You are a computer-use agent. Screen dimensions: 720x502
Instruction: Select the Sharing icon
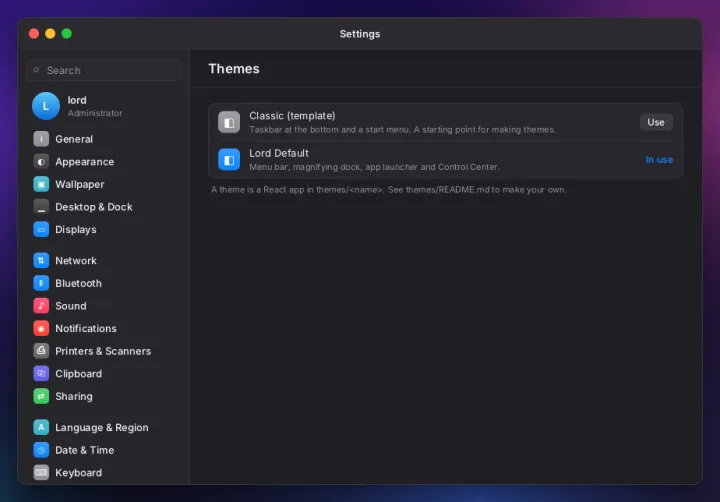click(x=41, y=396)
